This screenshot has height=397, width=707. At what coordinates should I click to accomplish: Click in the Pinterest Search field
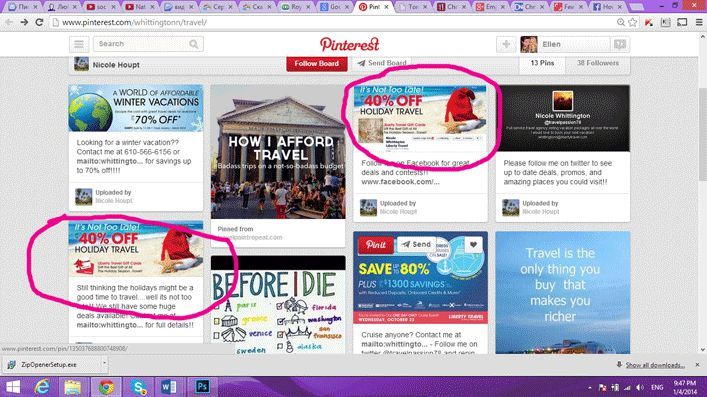tap(141, 44)
